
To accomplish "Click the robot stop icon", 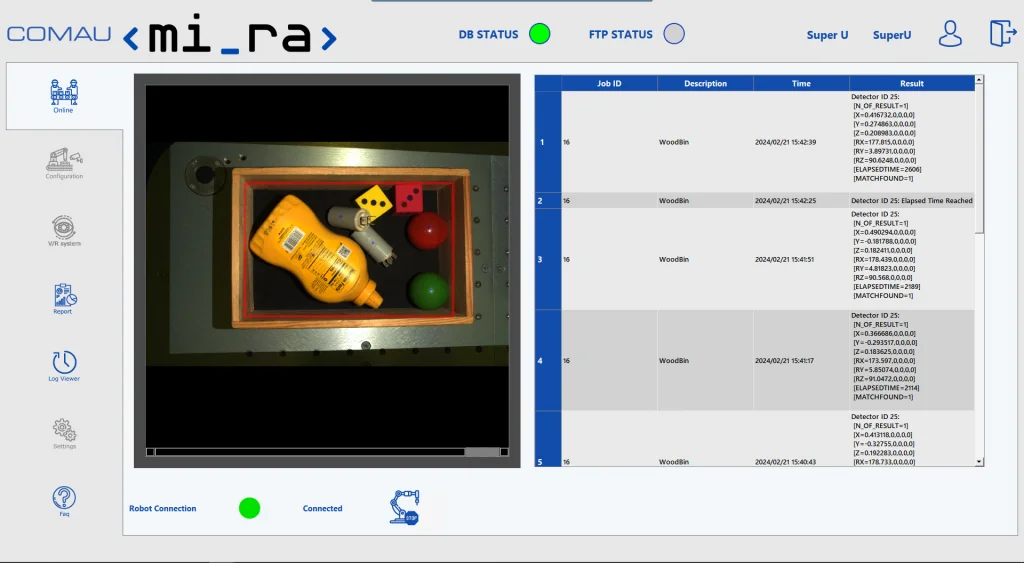I will pyautogui.click(x=404, y=508).
